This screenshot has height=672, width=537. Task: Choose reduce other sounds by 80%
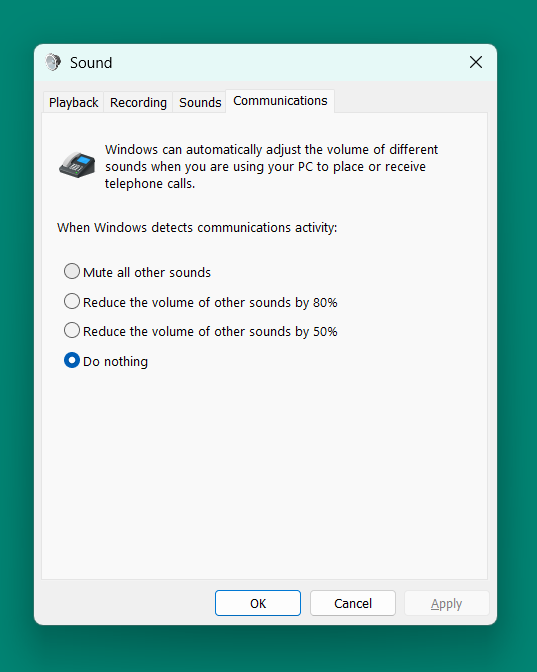point(201,302)
